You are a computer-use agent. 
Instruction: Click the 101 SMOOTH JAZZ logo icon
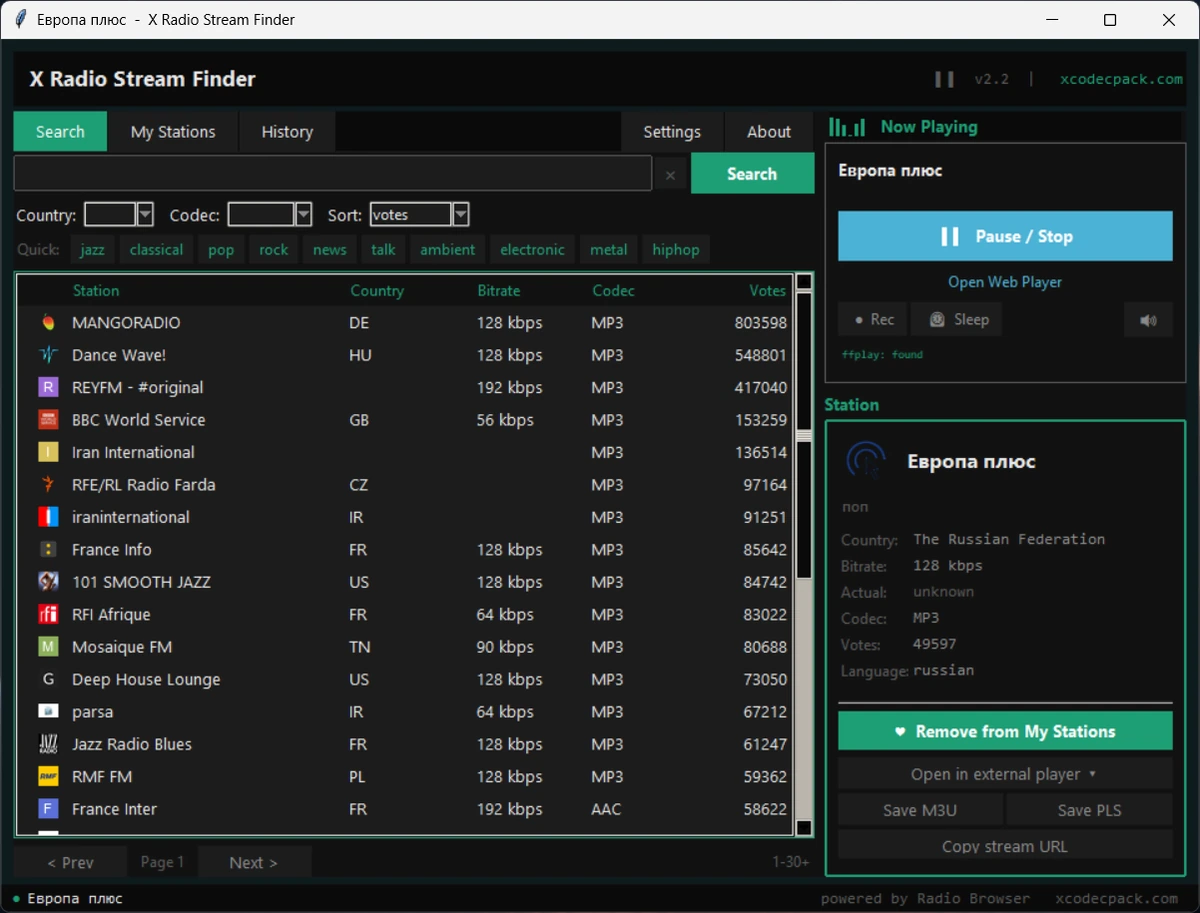pos(48,582)
